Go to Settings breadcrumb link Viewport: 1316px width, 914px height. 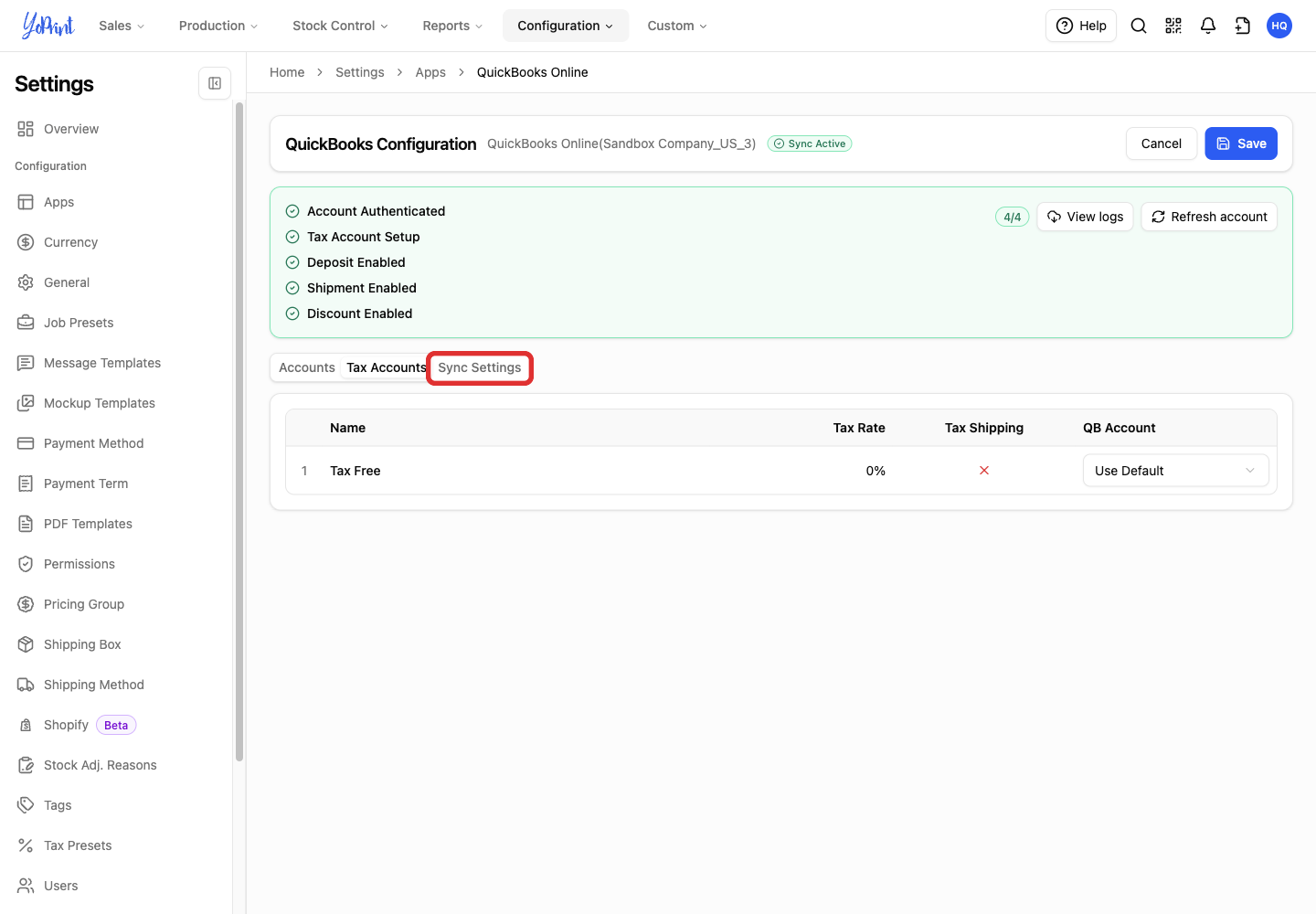click(x=360, y=72)
